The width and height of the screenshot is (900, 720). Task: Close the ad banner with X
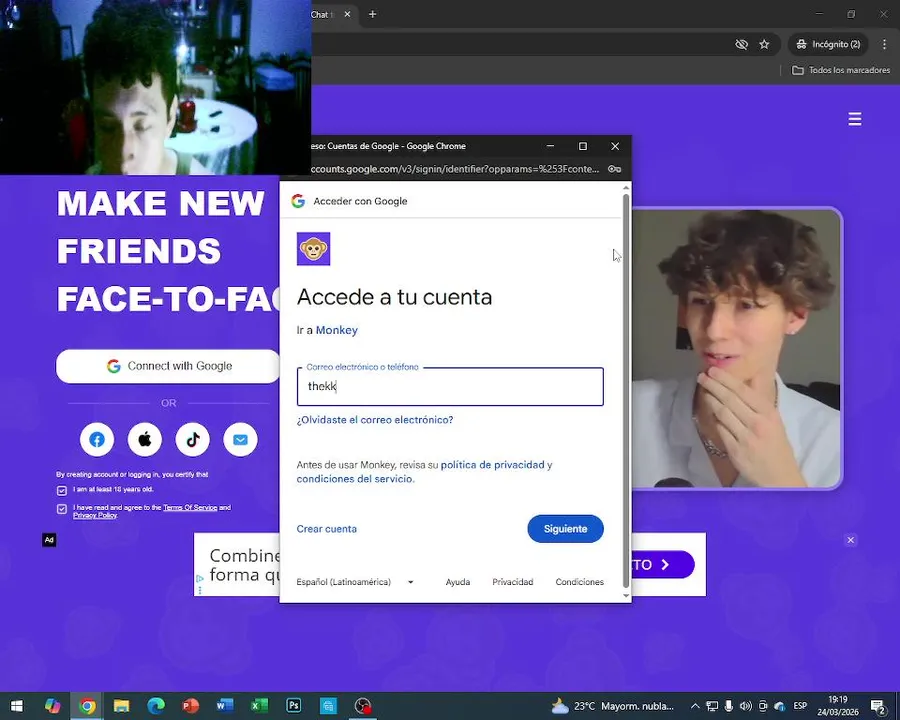click(851, 540)
